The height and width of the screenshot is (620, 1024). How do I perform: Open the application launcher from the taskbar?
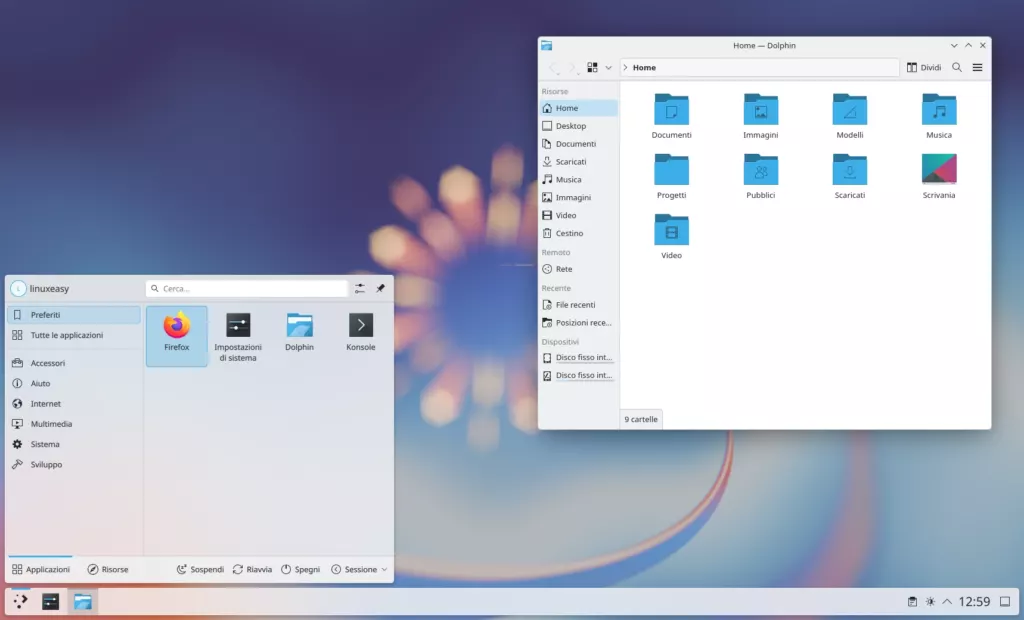(x=20, y=601)
